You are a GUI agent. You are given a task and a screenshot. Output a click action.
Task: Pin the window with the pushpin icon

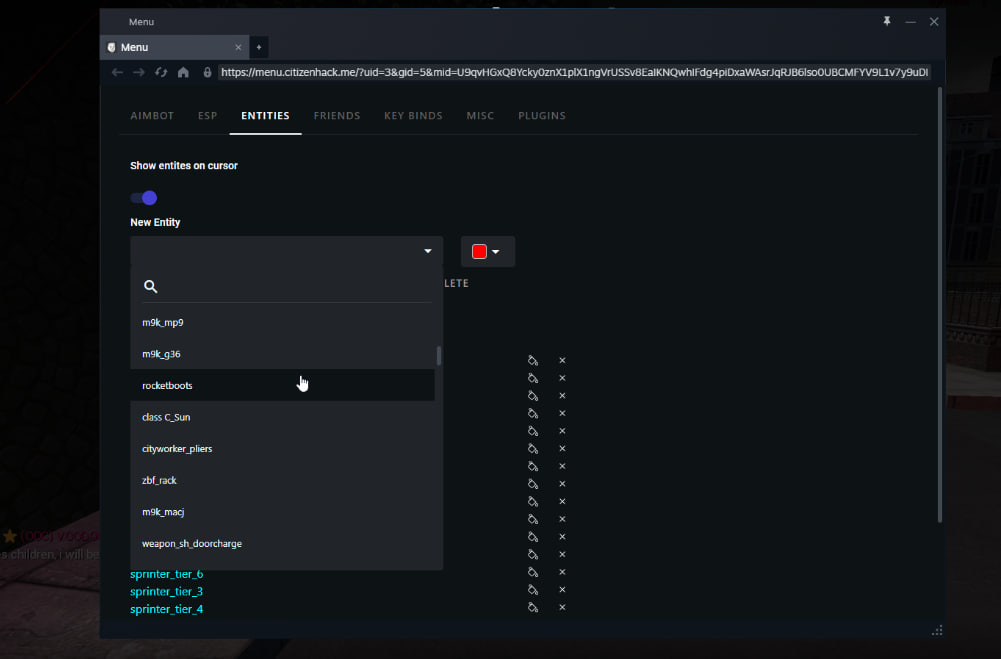(x=886, y=21)
